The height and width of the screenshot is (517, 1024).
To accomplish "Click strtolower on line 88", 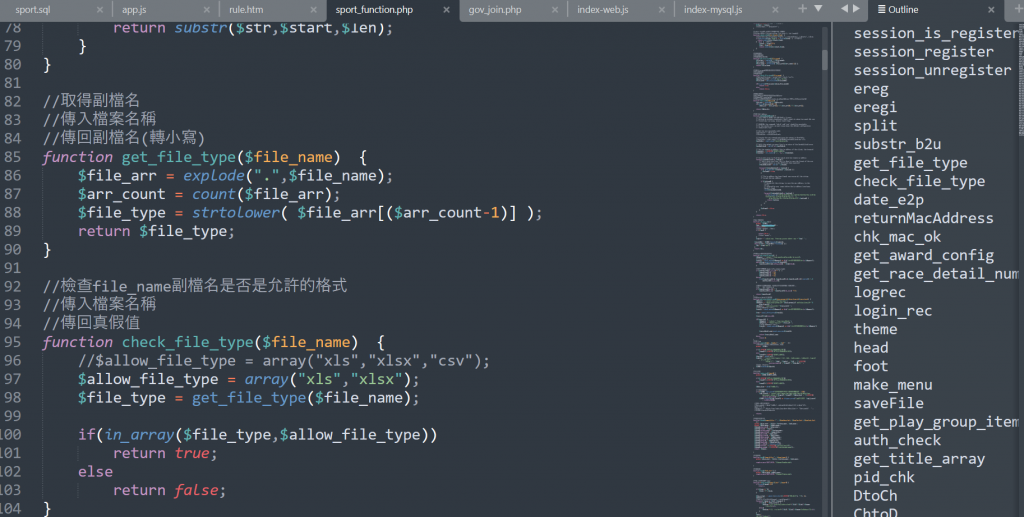I will pos(236,213).
